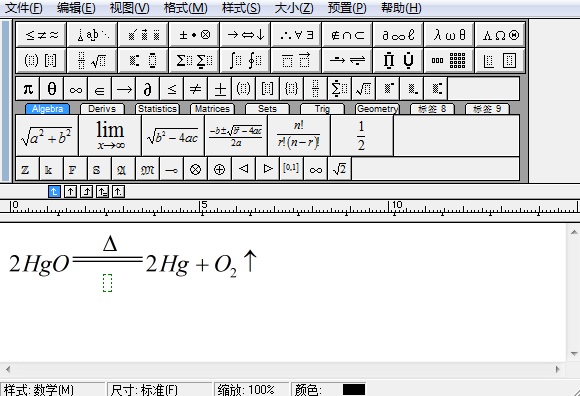Insert the fraktur M symbol

click(148, 169)
